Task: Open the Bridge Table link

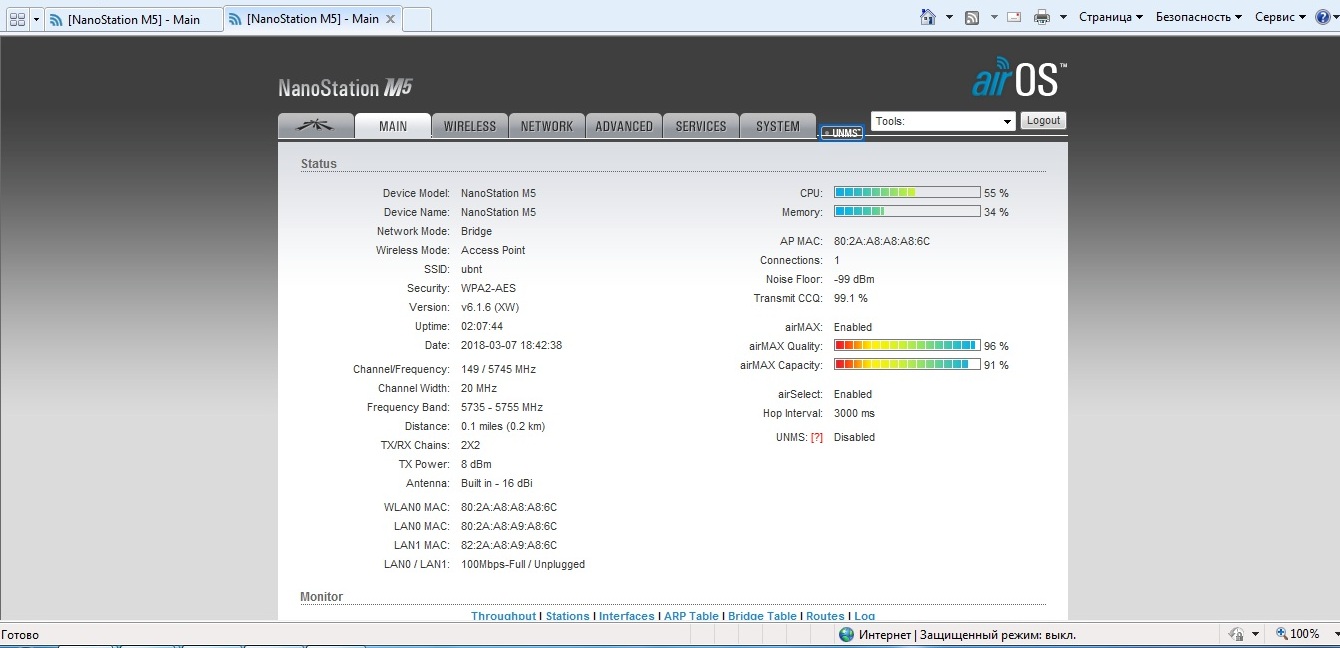Action: click(762, 616)
